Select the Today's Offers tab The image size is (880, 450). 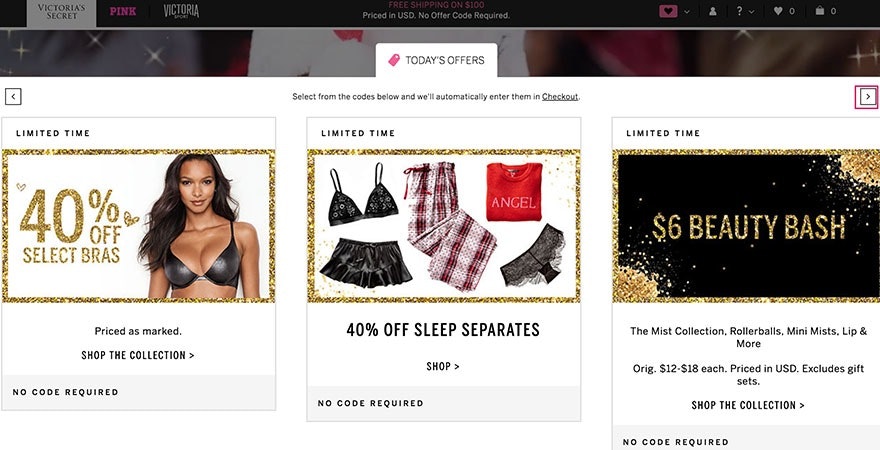[x=436, y=60]
